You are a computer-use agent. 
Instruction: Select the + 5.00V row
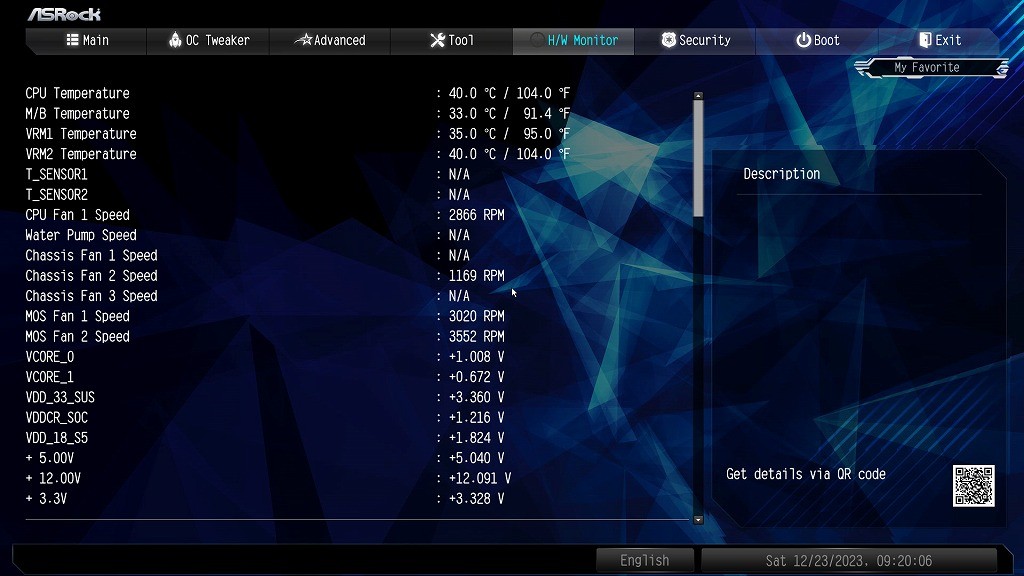[265, 458]
